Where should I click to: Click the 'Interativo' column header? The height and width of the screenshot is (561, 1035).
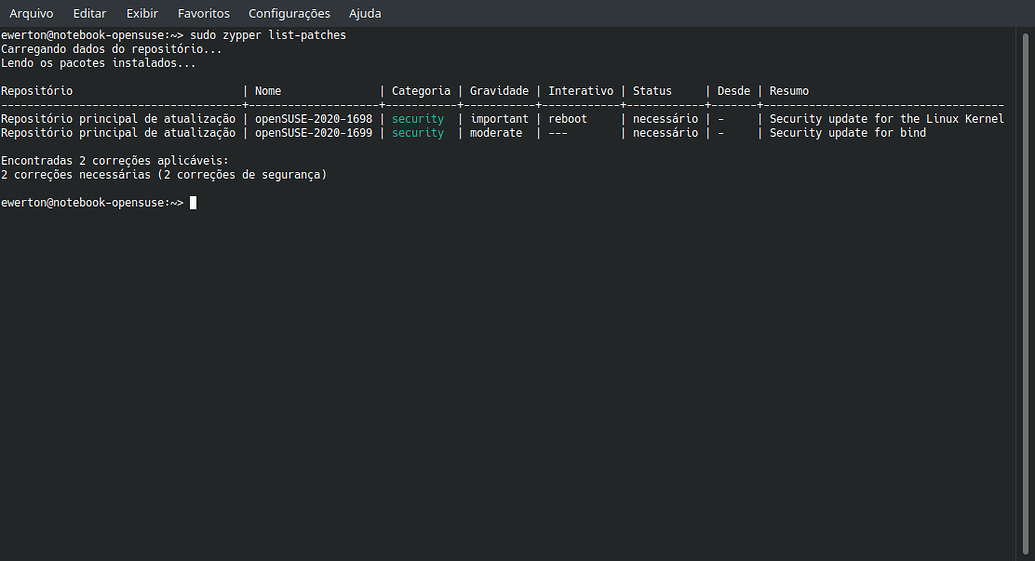(x=581, y=91)
